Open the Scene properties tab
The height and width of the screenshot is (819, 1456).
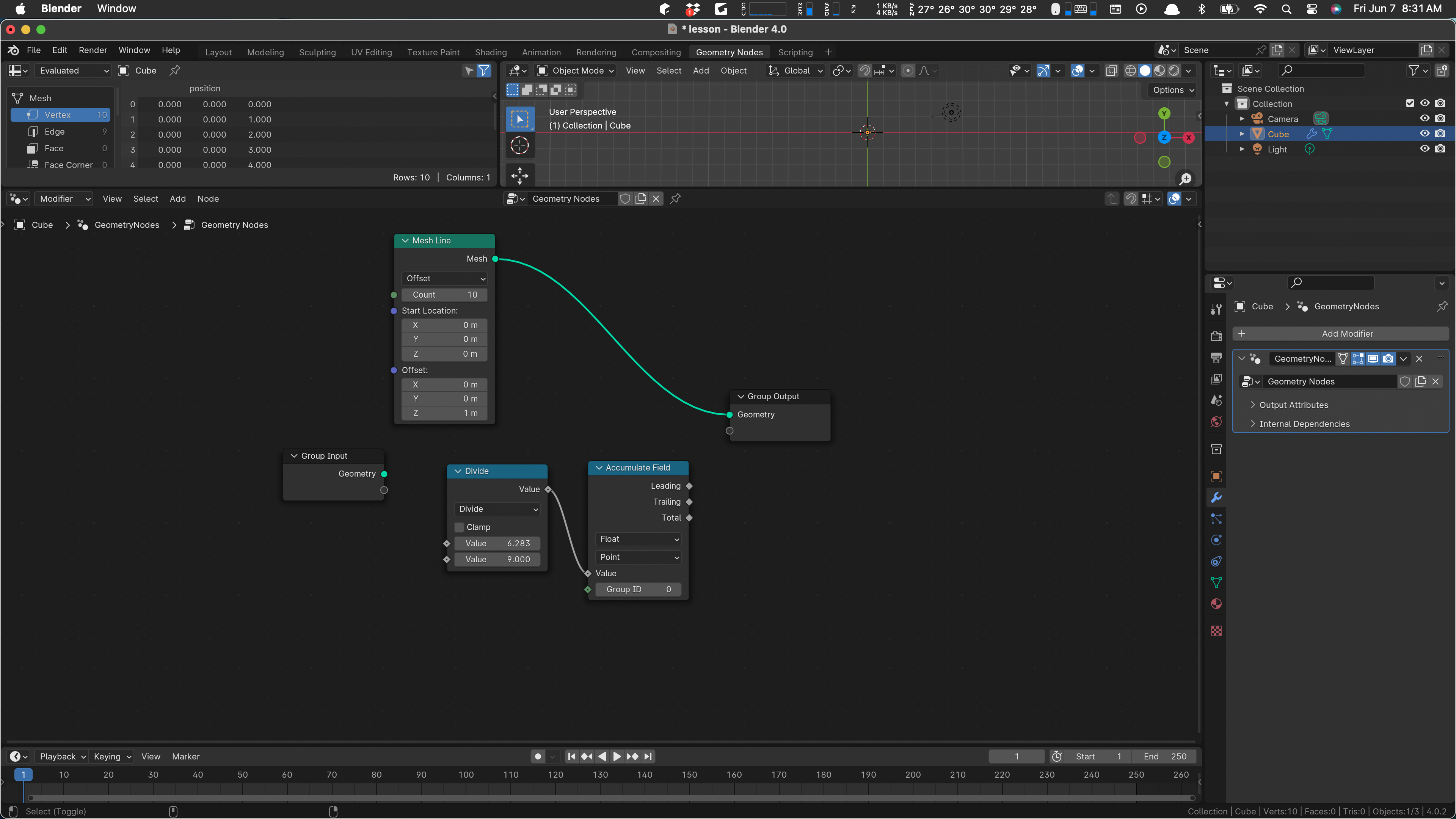1216,400
